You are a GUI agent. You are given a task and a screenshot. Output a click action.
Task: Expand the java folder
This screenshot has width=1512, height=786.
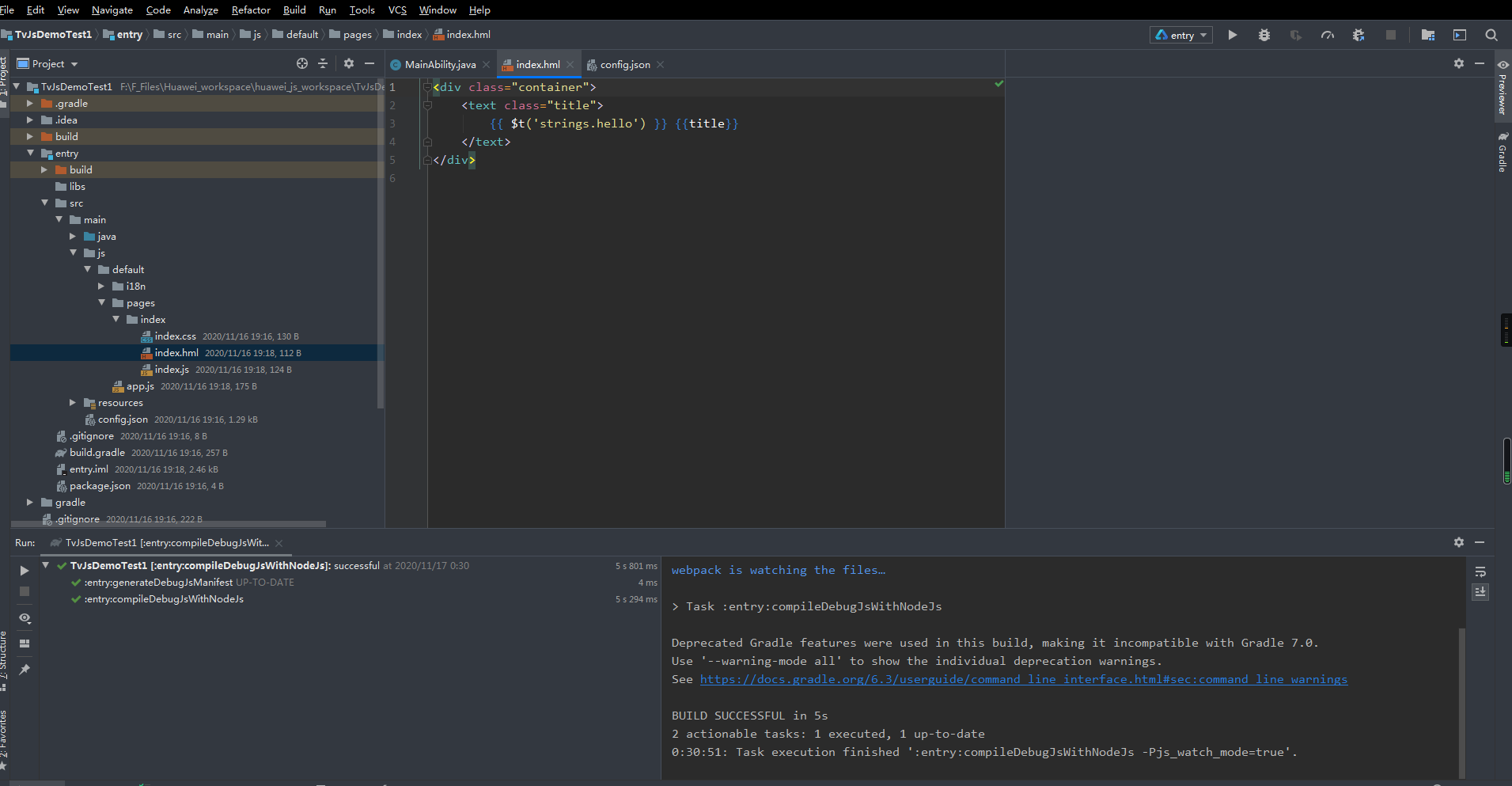[x=73, y=237]
